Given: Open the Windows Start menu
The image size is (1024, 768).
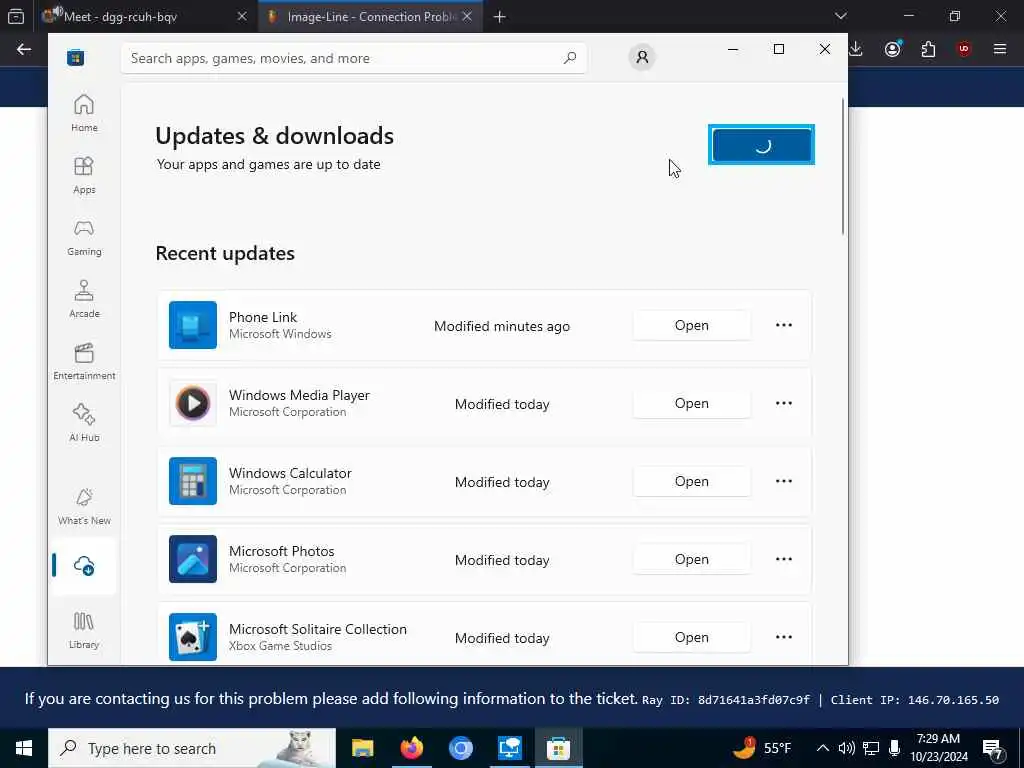Looking at the screenshot, I should [24, 748].
